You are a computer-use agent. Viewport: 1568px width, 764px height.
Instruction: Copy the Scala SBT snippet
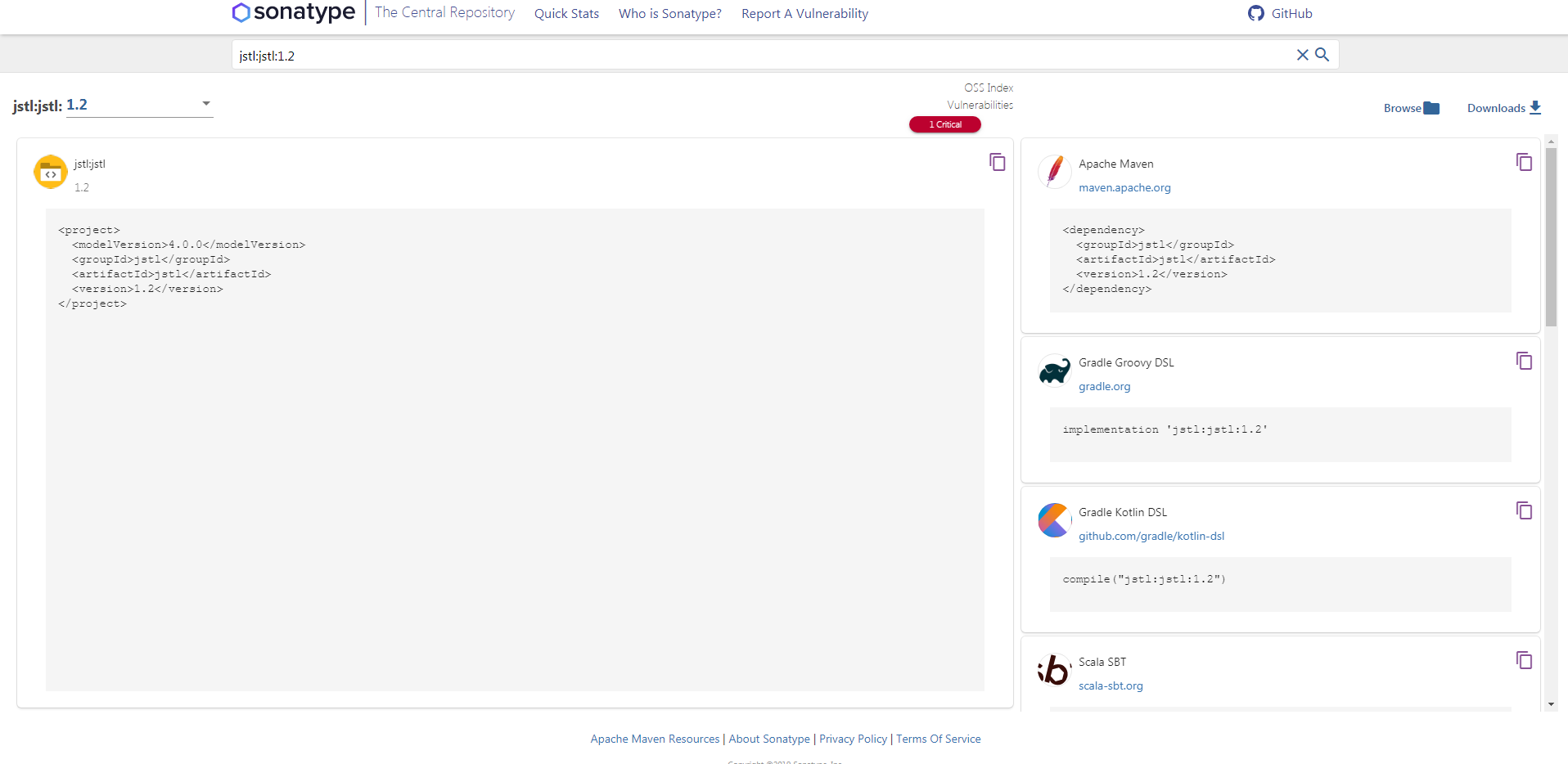coord(1524,660)
